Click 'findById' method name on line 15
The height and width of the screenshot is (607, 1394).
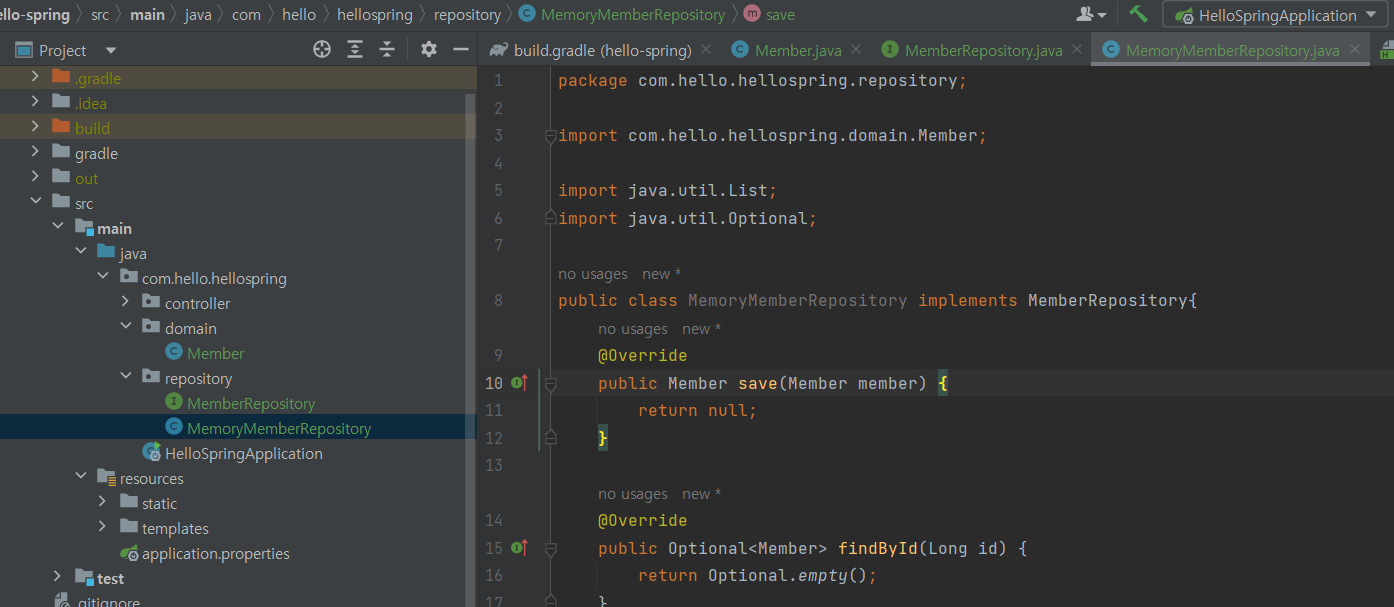click(878, 548)
